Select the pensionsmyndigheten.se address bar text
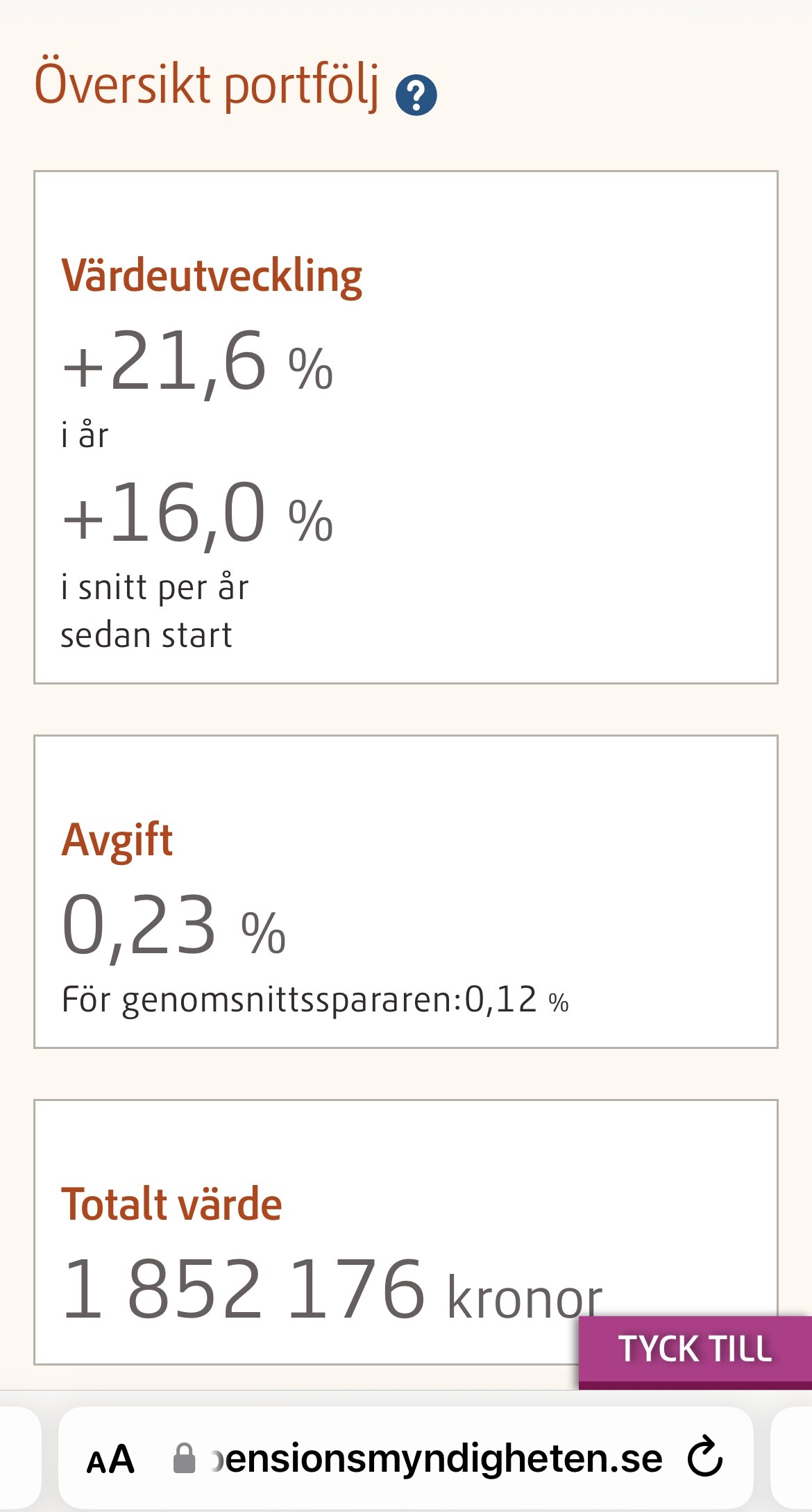 point(437,1458)
